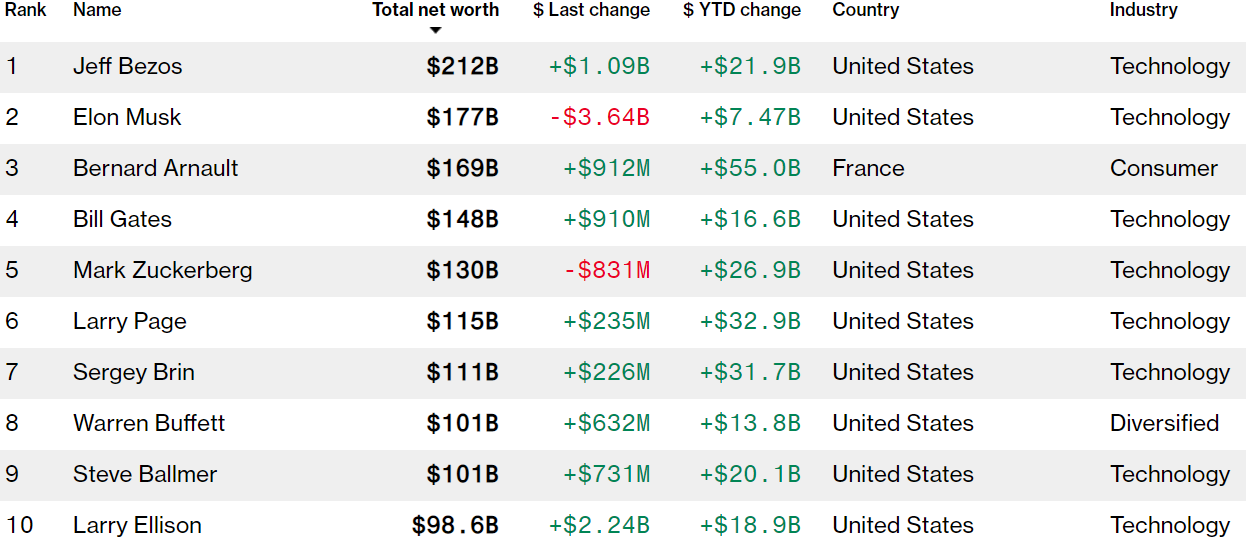Open Sergey Brin profile
The height and width of the screenshot is (539, 1246).
(133, 373)
